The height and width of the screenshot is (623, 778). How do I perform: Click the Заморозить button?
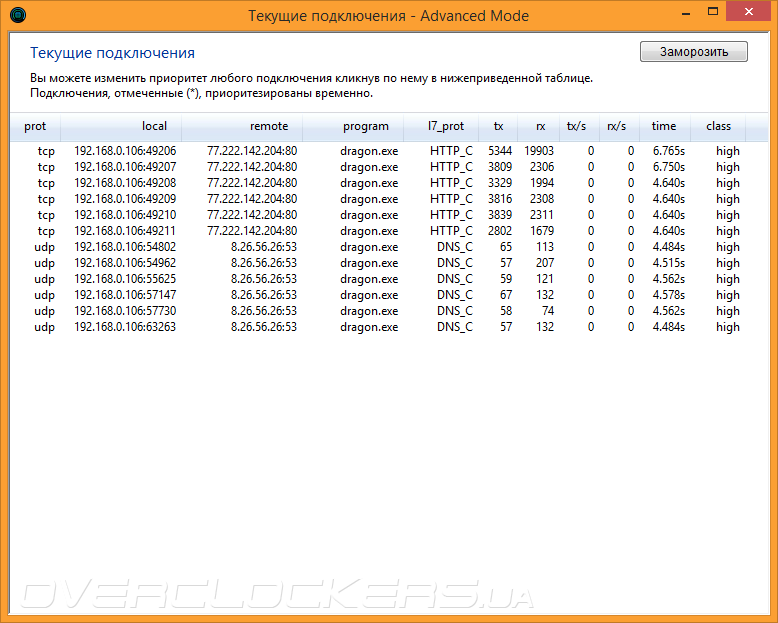pos(694,52)
